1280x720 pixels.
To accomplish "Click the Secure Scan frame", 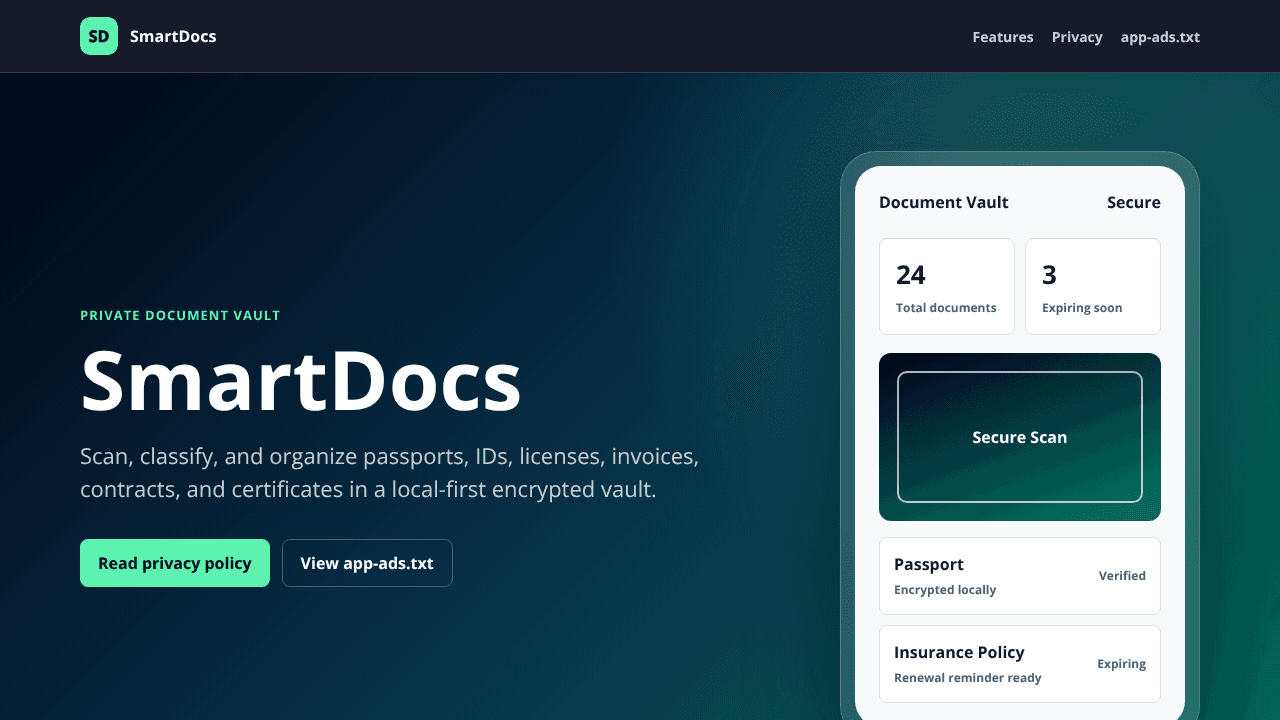I will [1020, 437].
